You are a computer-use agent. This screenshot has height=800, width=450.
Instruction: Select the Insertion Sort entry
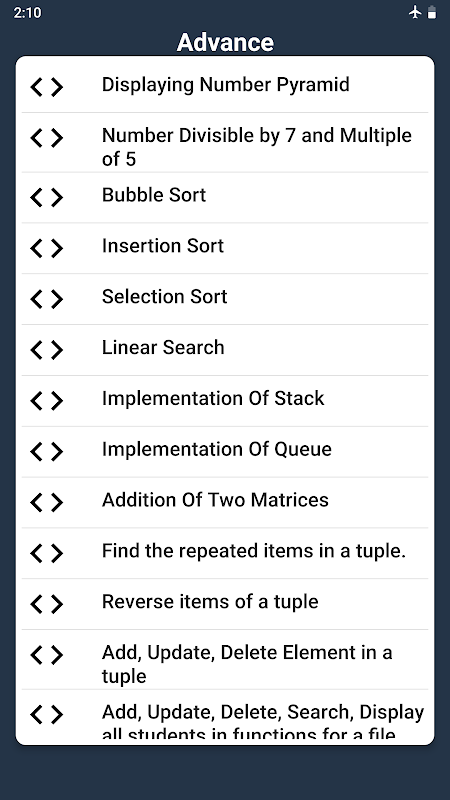224,248
